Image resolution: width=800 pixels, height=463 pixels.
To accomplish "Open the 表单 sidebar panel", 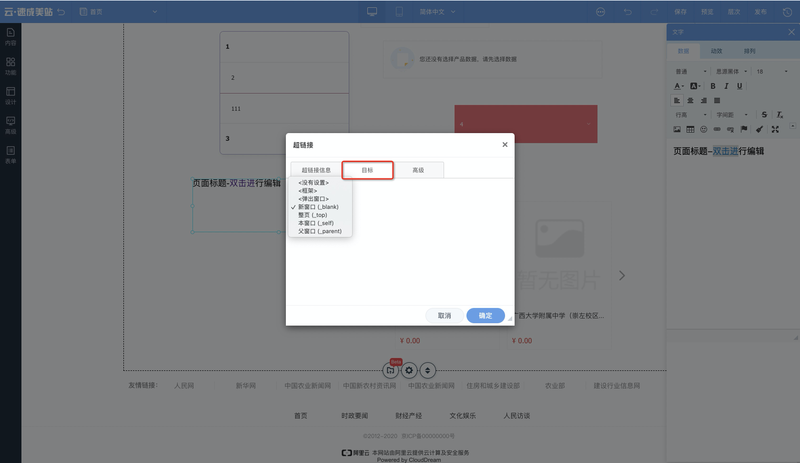I will pyautogui.click(x=10, y=155).
